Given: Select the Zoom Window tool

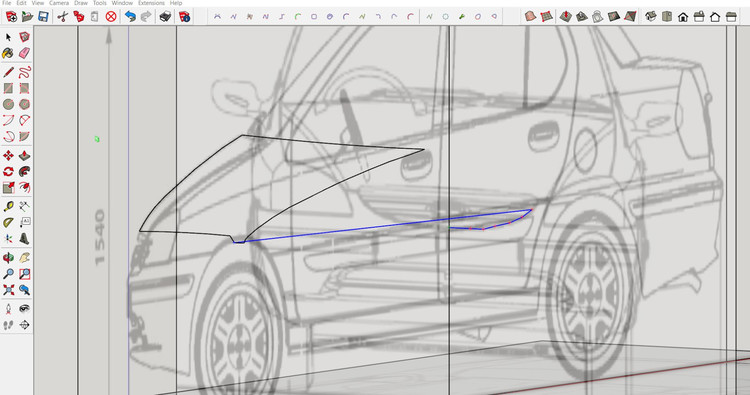Looking at the screenshot, I should (24, 274).
